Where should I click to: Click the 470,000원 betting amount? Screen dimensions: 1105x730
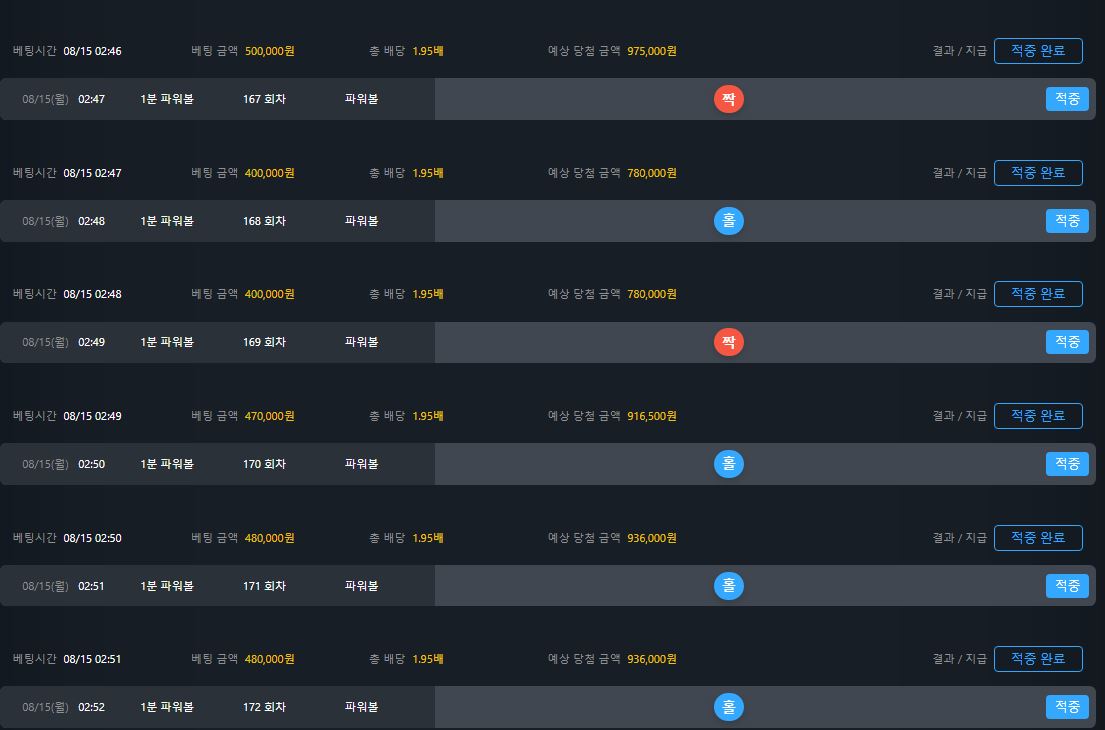click(270, 416)
